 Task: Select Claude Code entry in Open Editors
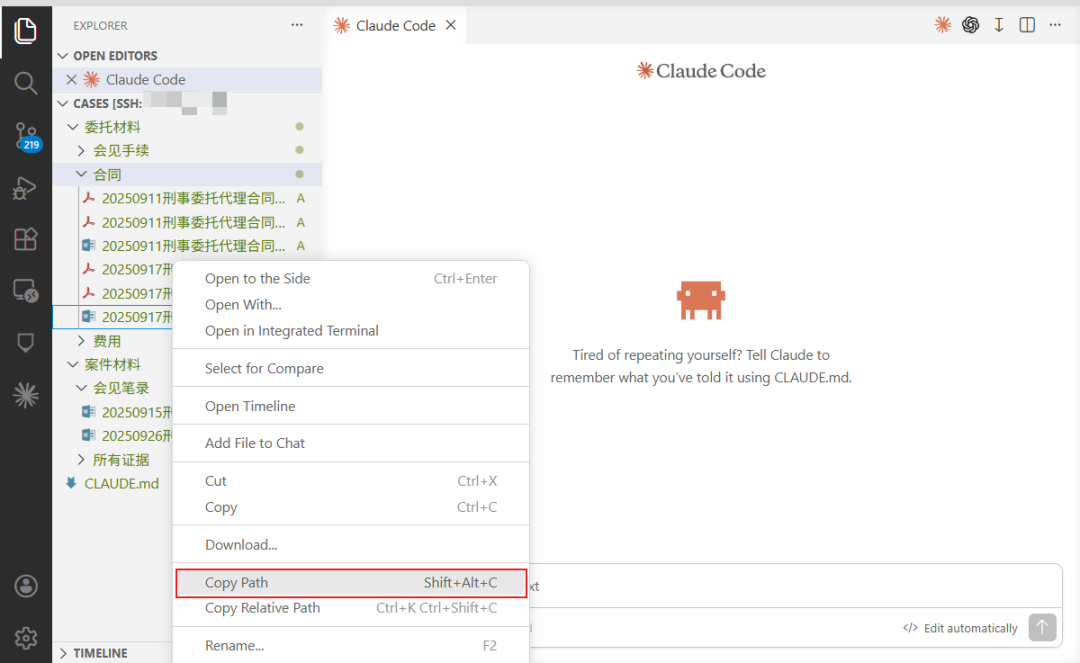[x=187, y=80]
